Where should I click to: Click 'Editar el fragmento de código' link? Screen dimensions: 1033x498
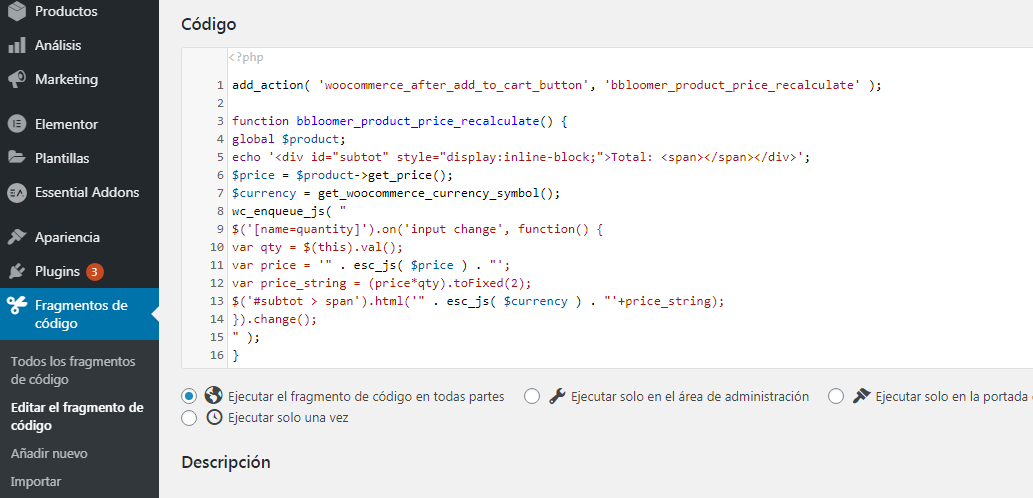(x=77, y=416)
